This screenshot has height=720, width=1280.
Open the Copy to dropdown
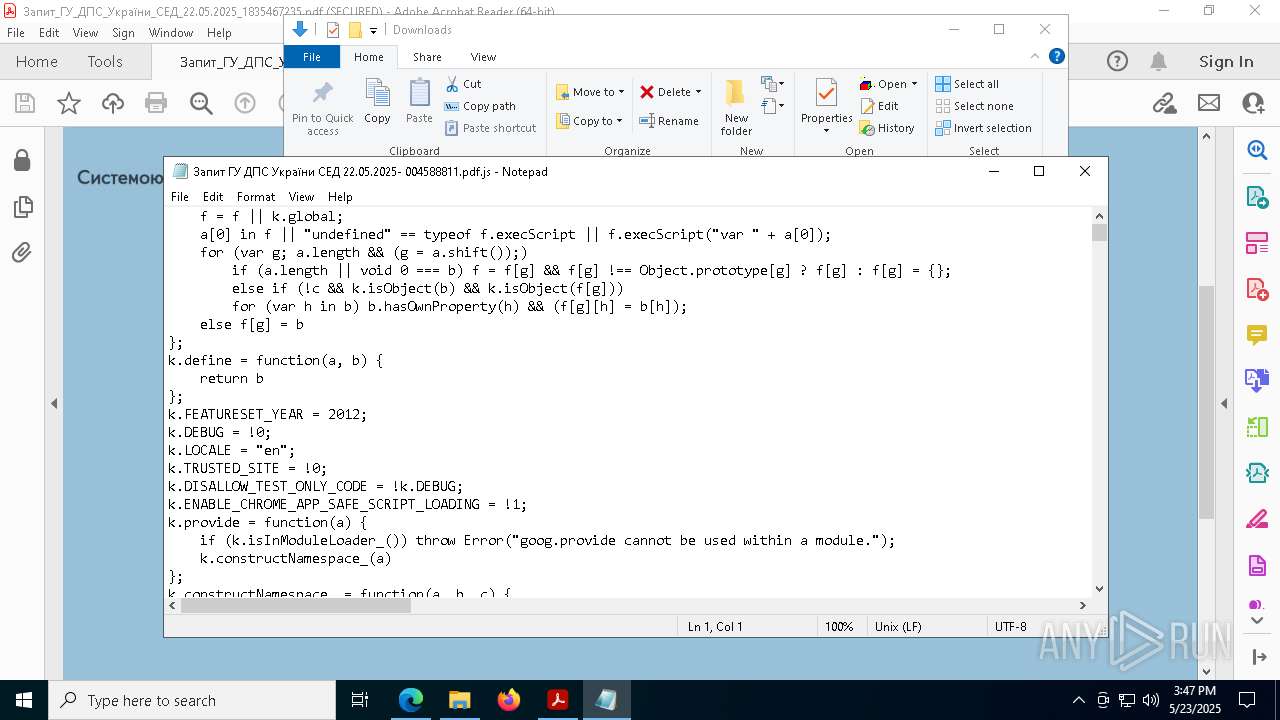pyautogui.click(x=589, y=121)
